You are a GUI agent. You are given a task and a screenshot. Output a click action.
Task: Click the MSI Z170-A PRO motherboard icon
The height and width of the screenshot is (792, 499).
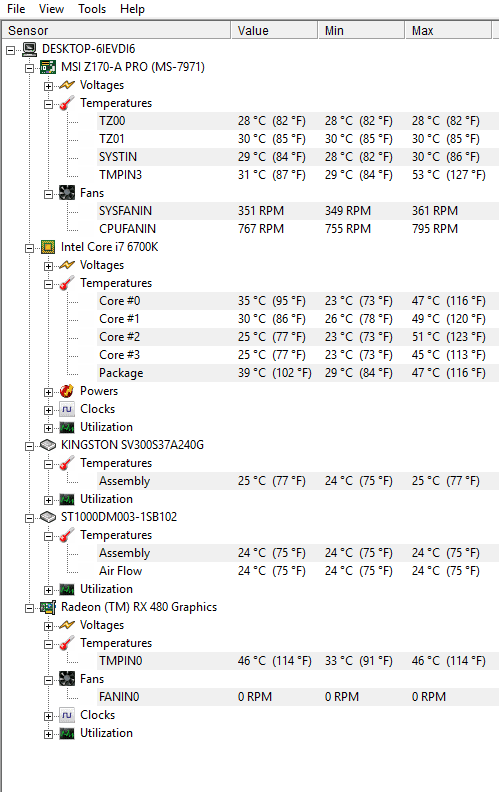pos(48,67)
